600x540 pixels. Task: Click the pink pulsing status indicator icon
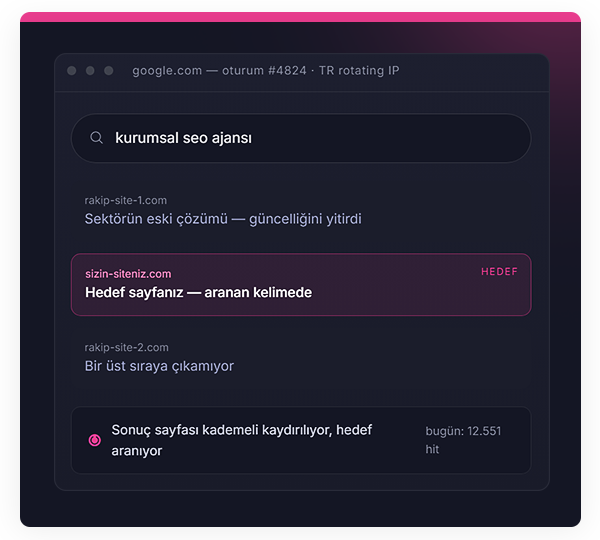click(95, 440)
